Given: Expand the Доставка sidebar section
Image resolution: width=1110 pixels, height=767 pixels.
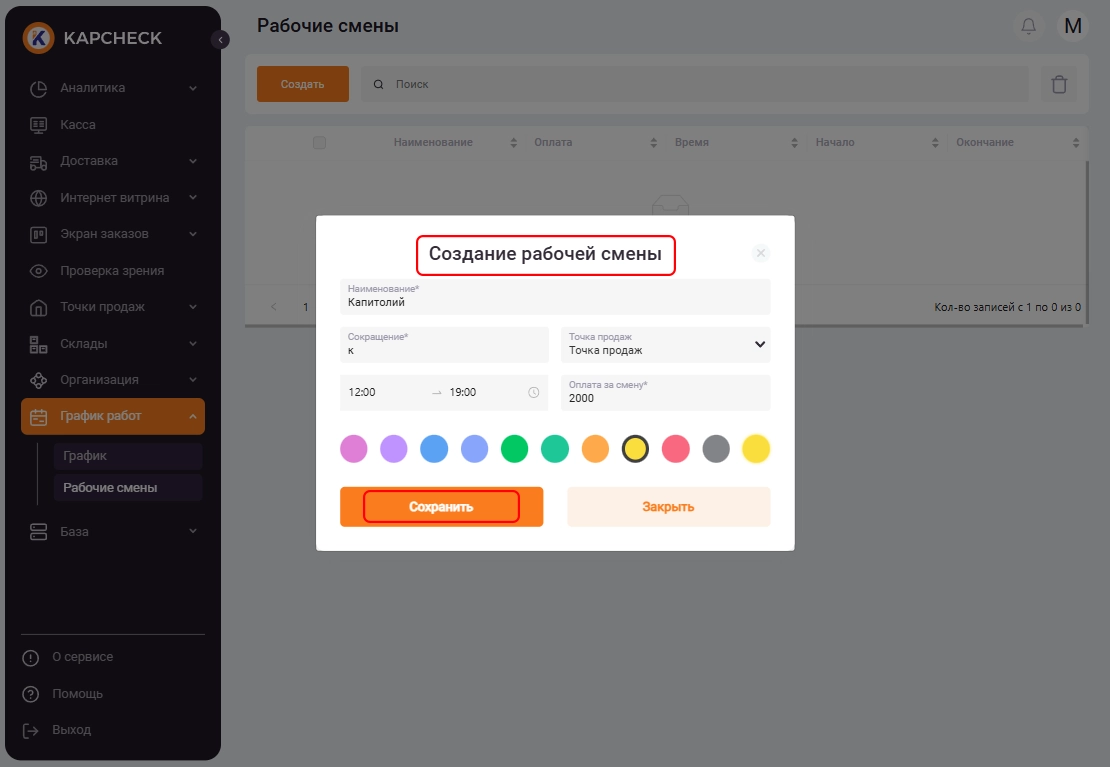Looking at the screenshot, I should [112, 161].
